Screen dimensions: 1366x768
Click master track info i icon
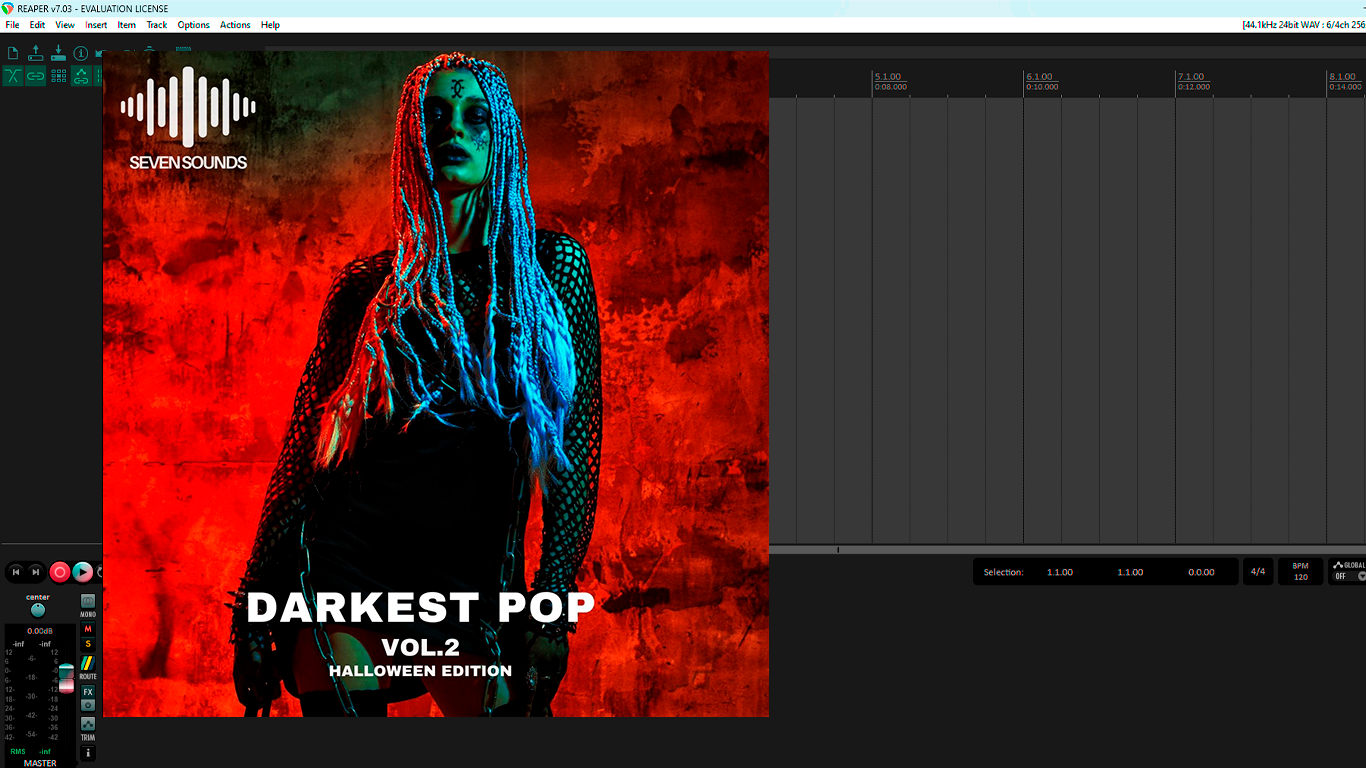[x=88, y=753]
